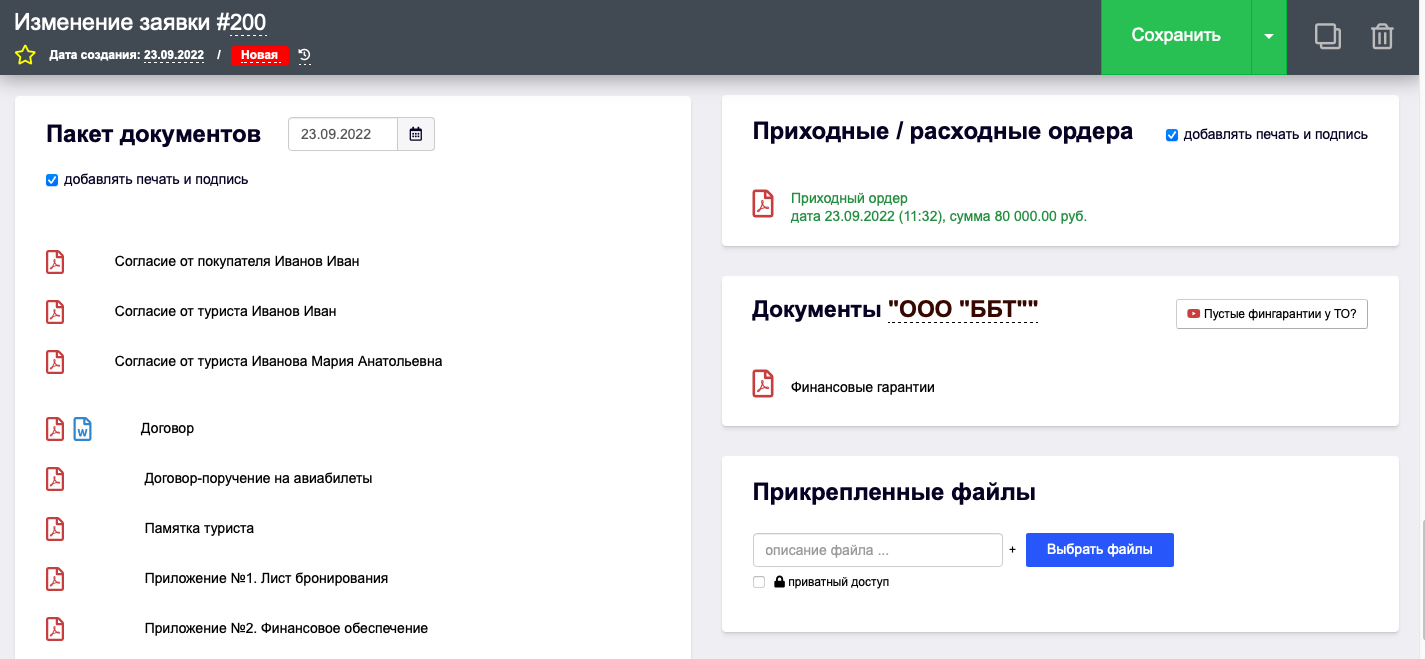Click Согласие от туриста Иванова Мария Анатольевна text
This screenshot has height=659, width=1425.
(279, 361)
